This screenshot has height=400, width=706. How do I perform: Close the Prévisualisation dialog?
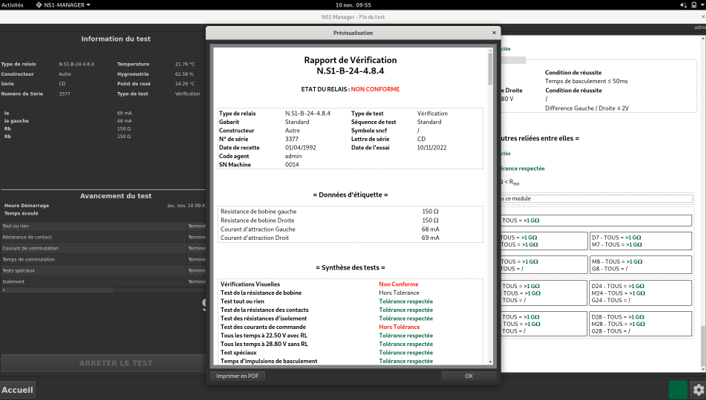coord(494,32)
